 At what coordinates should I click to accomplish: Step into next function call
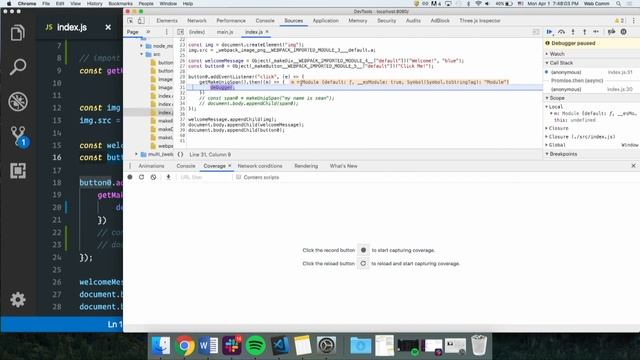click(573, 32)
